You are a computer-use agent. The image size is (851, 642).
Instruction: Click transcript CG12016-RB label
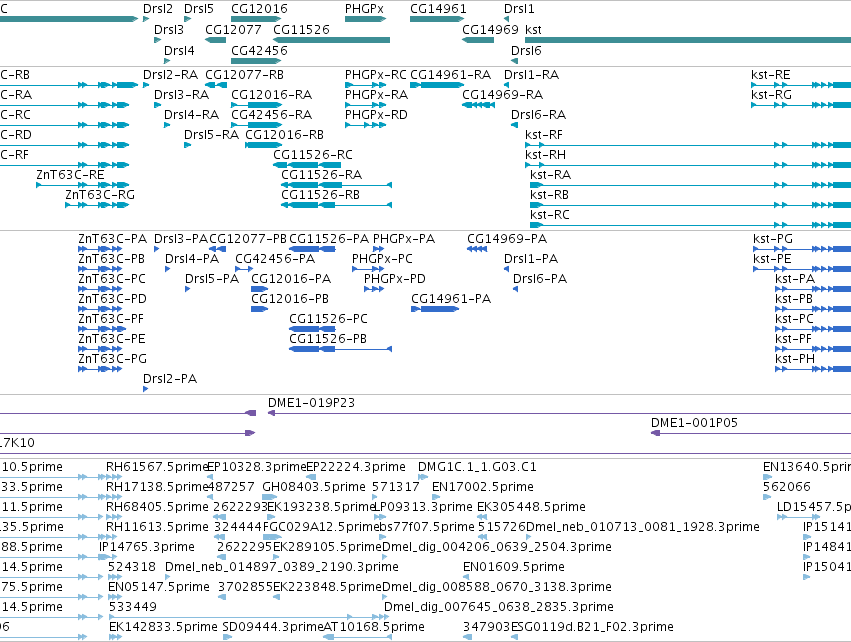point(284,135)
